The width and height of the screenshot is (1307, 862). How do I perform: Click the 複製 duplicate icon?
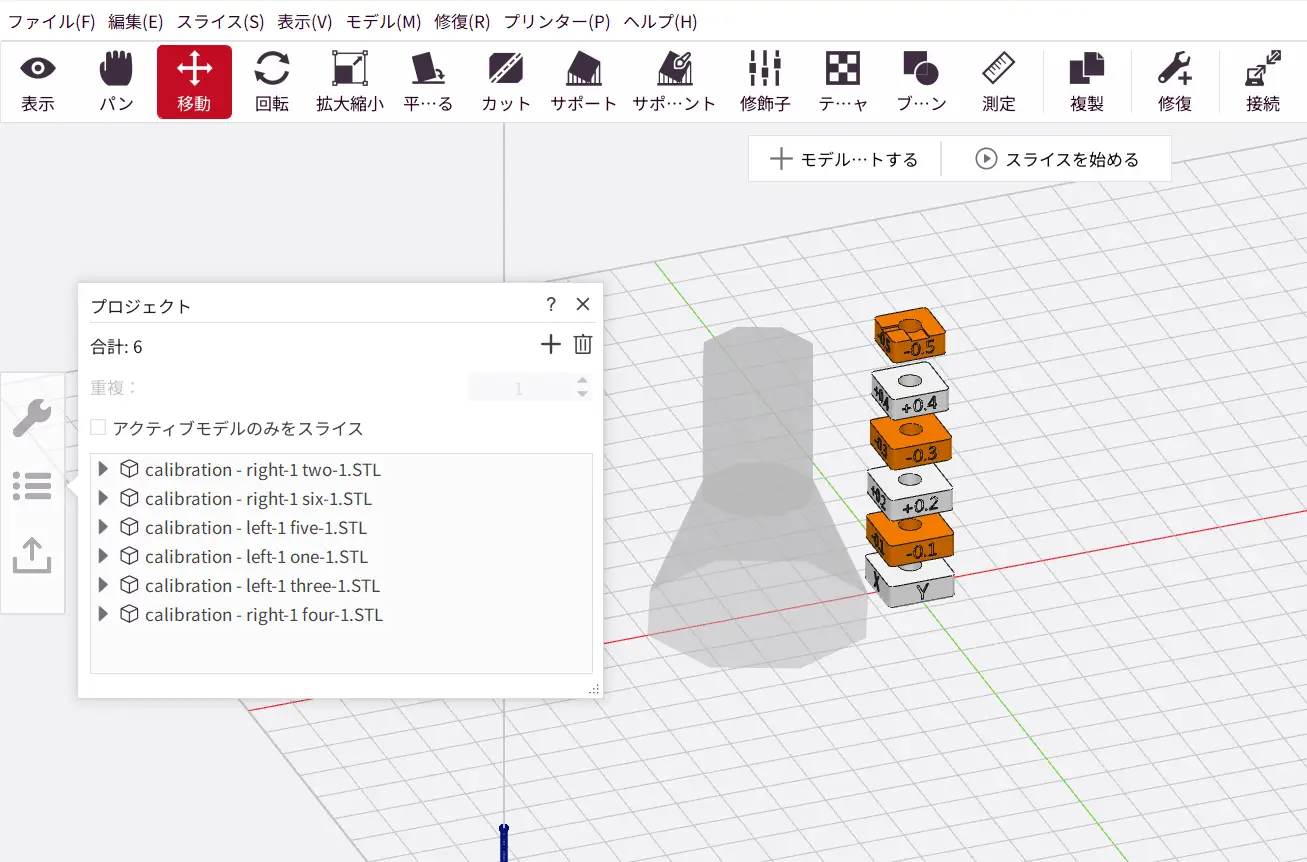click(1087, 81)
